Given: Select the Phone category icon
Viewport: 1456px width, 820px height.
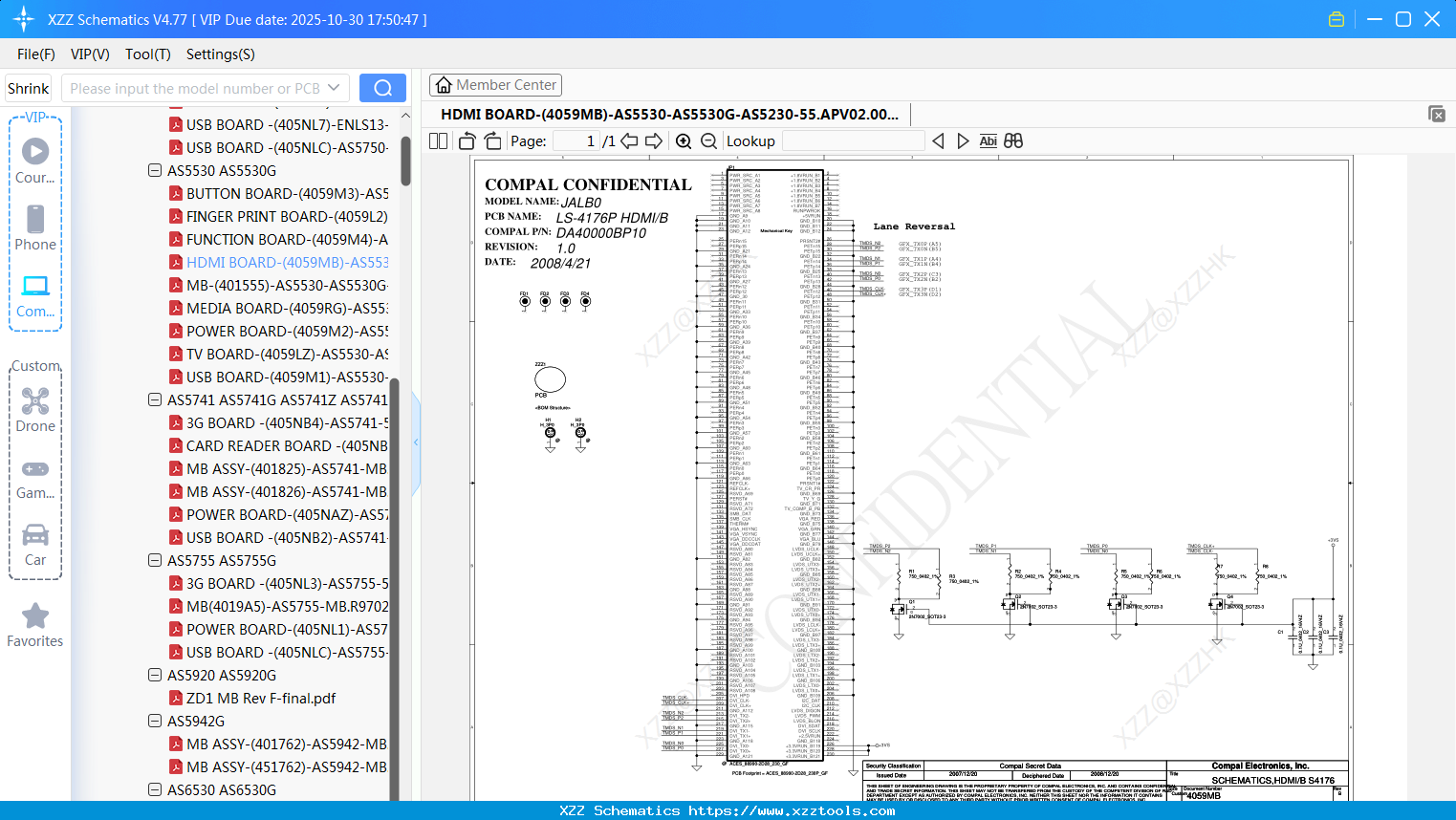Looking at the screenshot, I should tap(35, 228).
